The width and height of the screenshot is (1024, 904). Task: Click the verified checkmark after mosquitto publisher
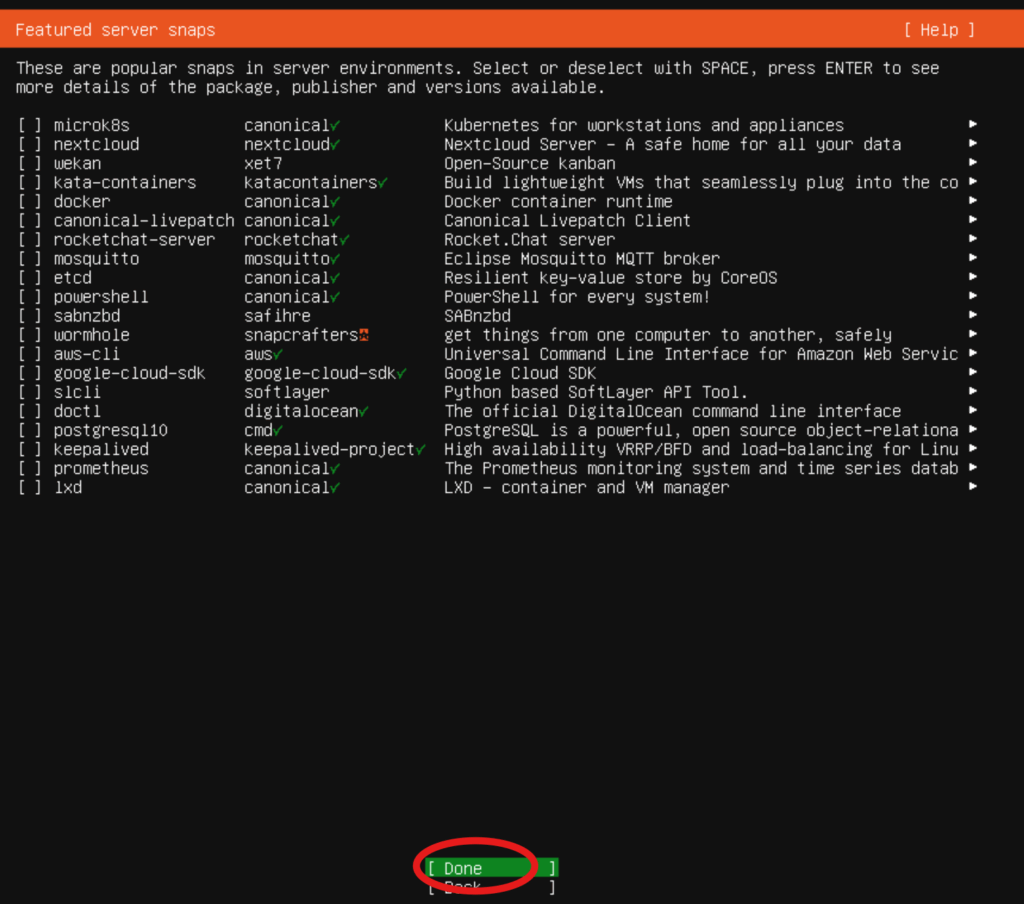(x=335, y=259)
